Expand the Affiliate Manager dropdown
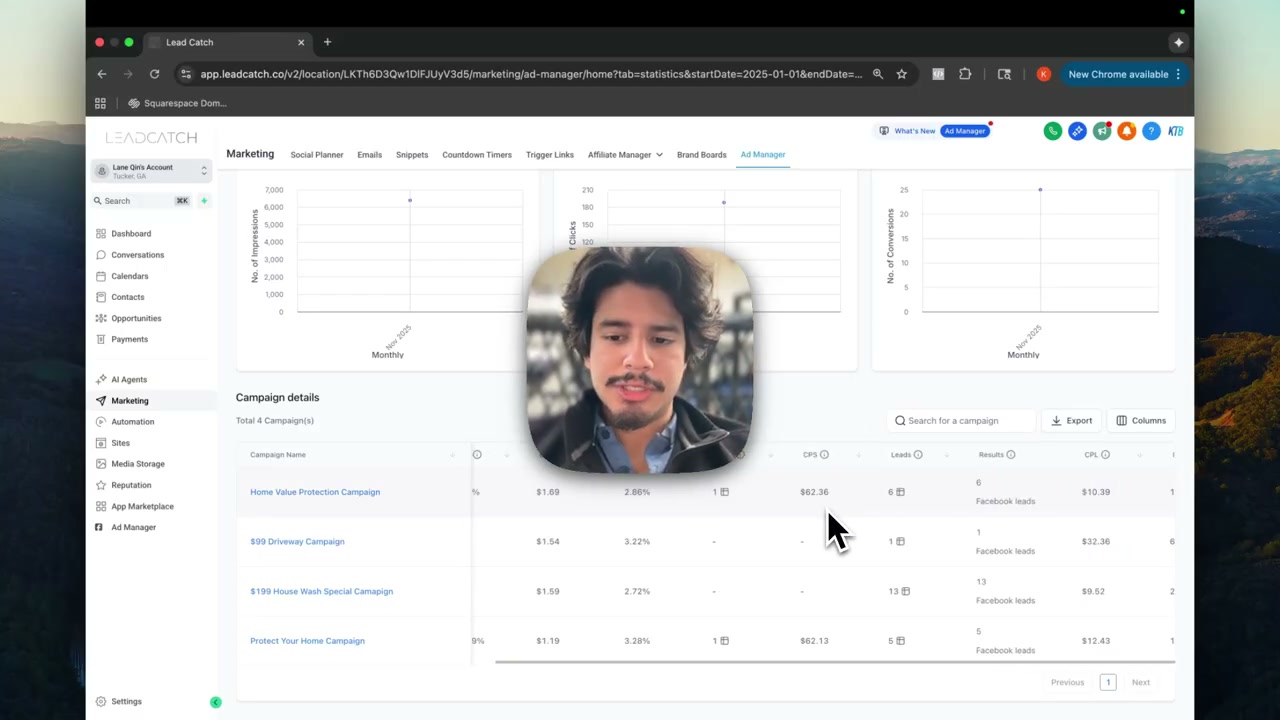1280x720 pixels. click(x=625, y=155)
